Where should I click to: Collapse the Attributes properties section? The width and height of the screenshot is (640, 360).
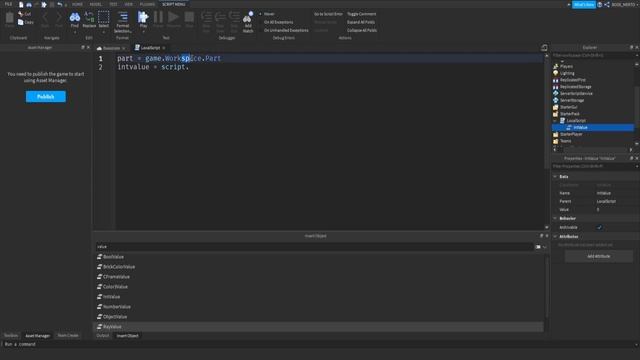[555, 236]
